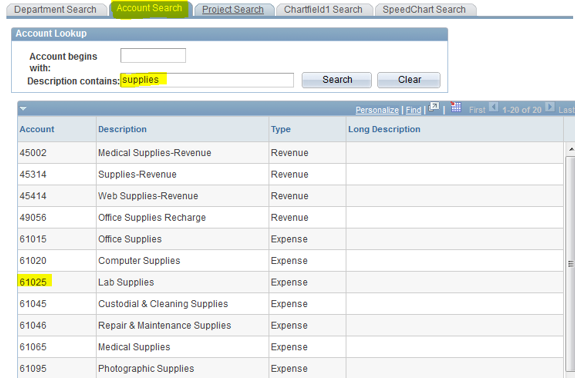The height and width of the screenshot is (385, 575).
Task: Click the Clear button
Action: pyautogui.click(x=409, y=80)
